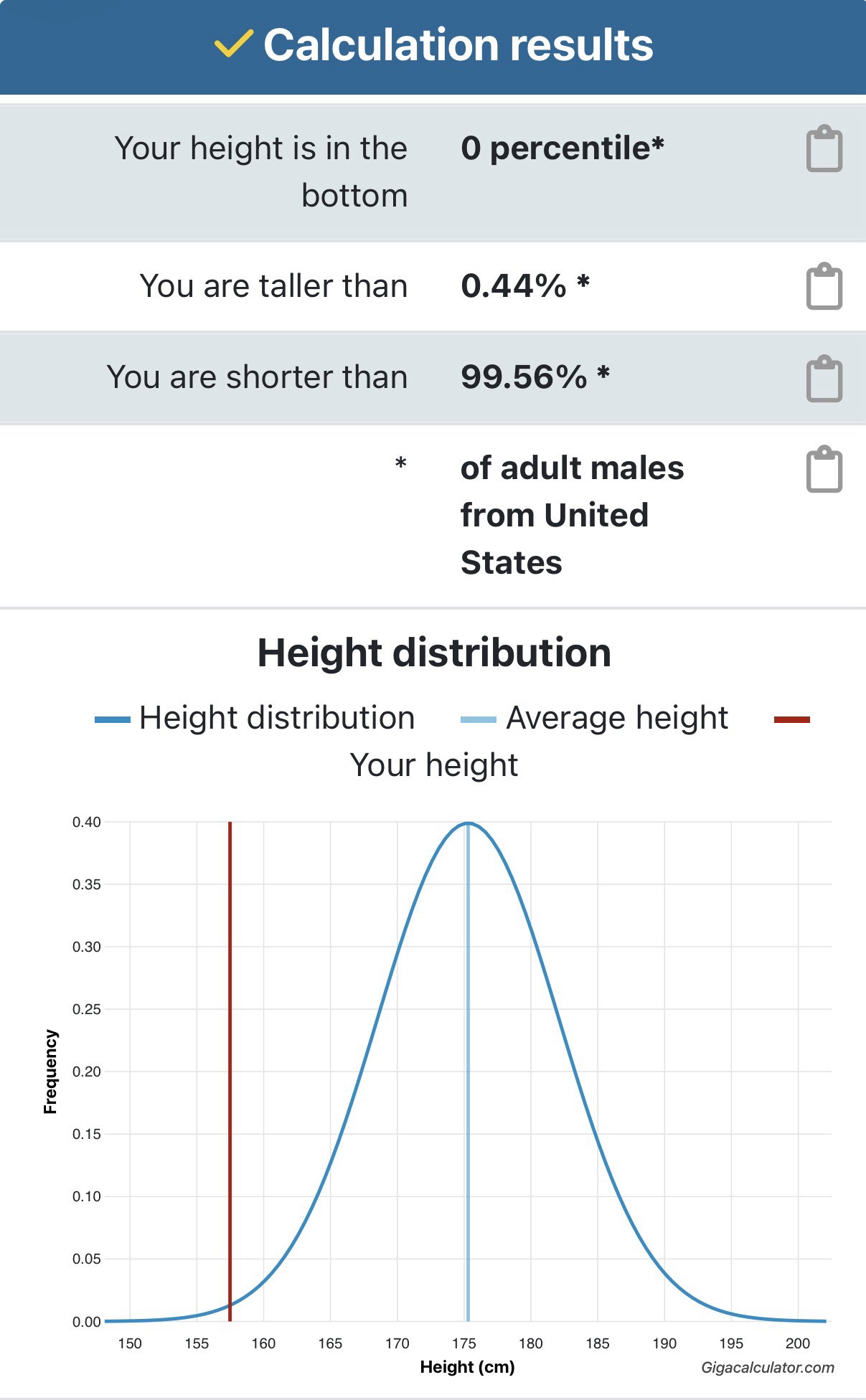This screenshot has height=1400, width=866.
Task: Open the Gigacalculator.com watermark link
Action: pyautogui.click(x=767, y=1368)
